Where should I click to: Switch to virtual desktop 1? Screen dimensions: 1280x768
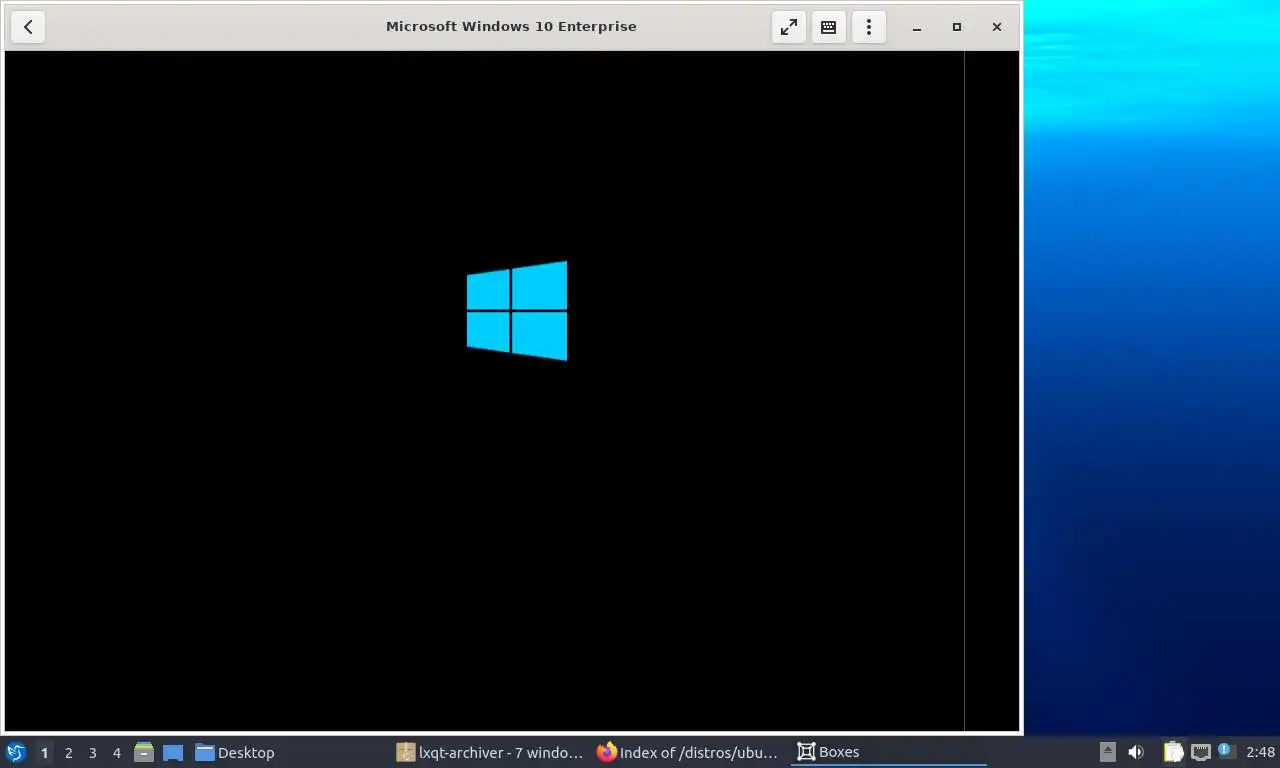pos(44,752)
